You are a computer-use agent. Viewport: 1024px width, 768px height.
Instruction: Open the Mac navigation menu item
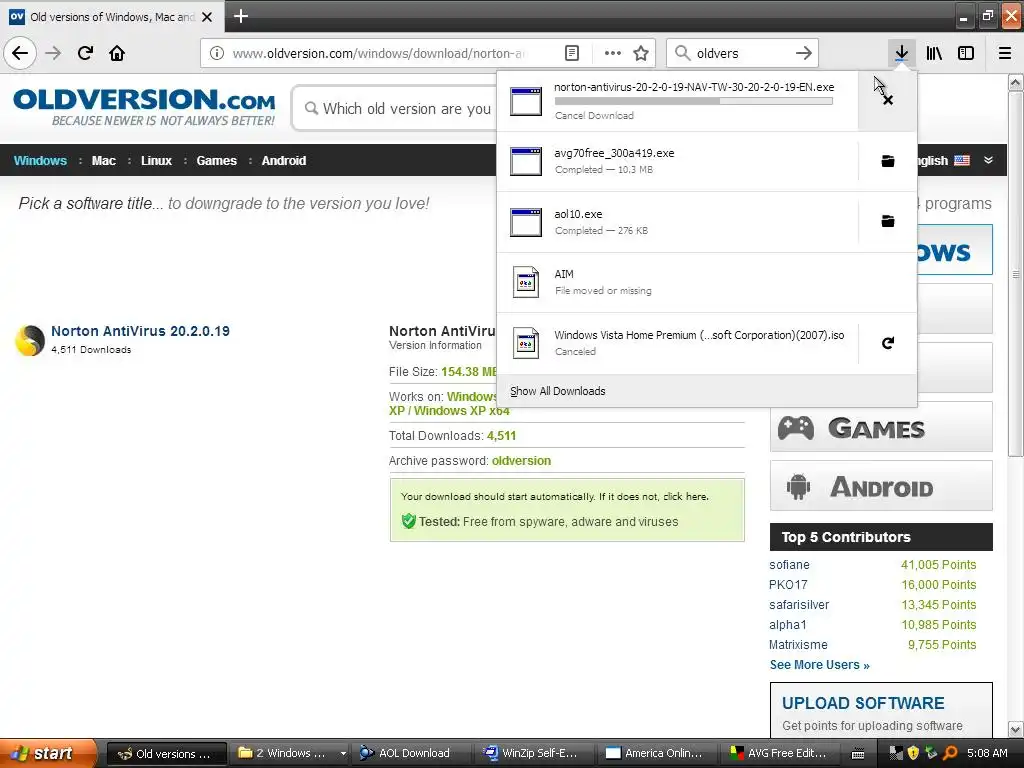point(103,161)
